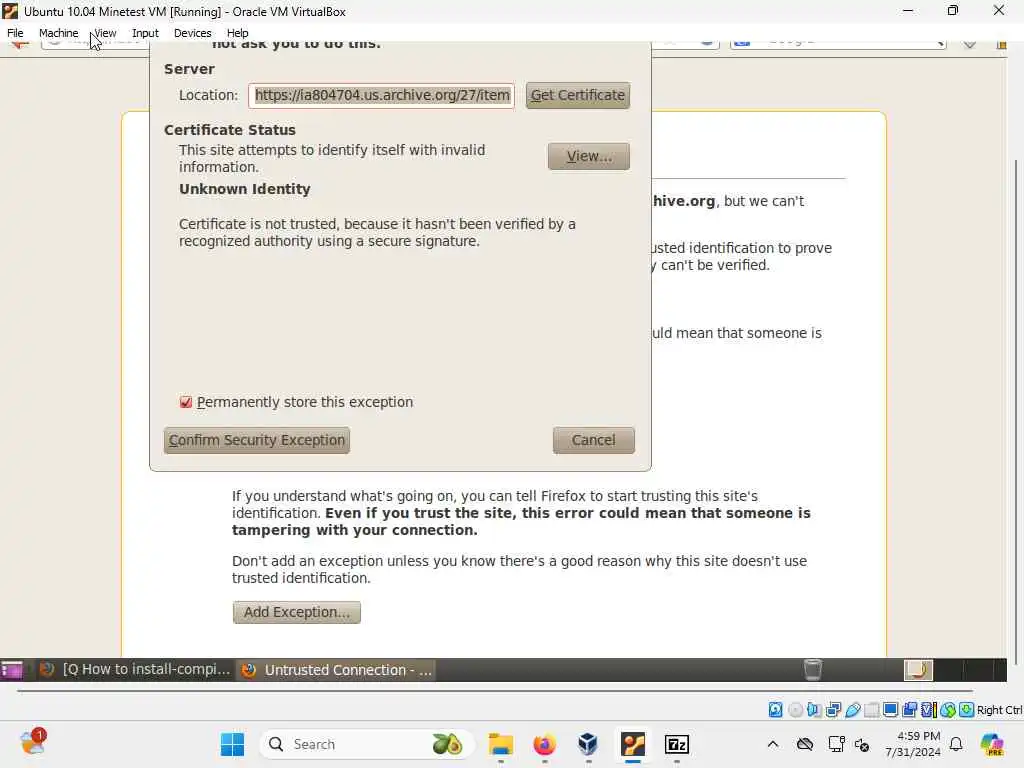Open VirtualBox Manager cube icon on taskbar
Image resolution: width=1024 pixels, height=768 pixels.
[588, 744]
